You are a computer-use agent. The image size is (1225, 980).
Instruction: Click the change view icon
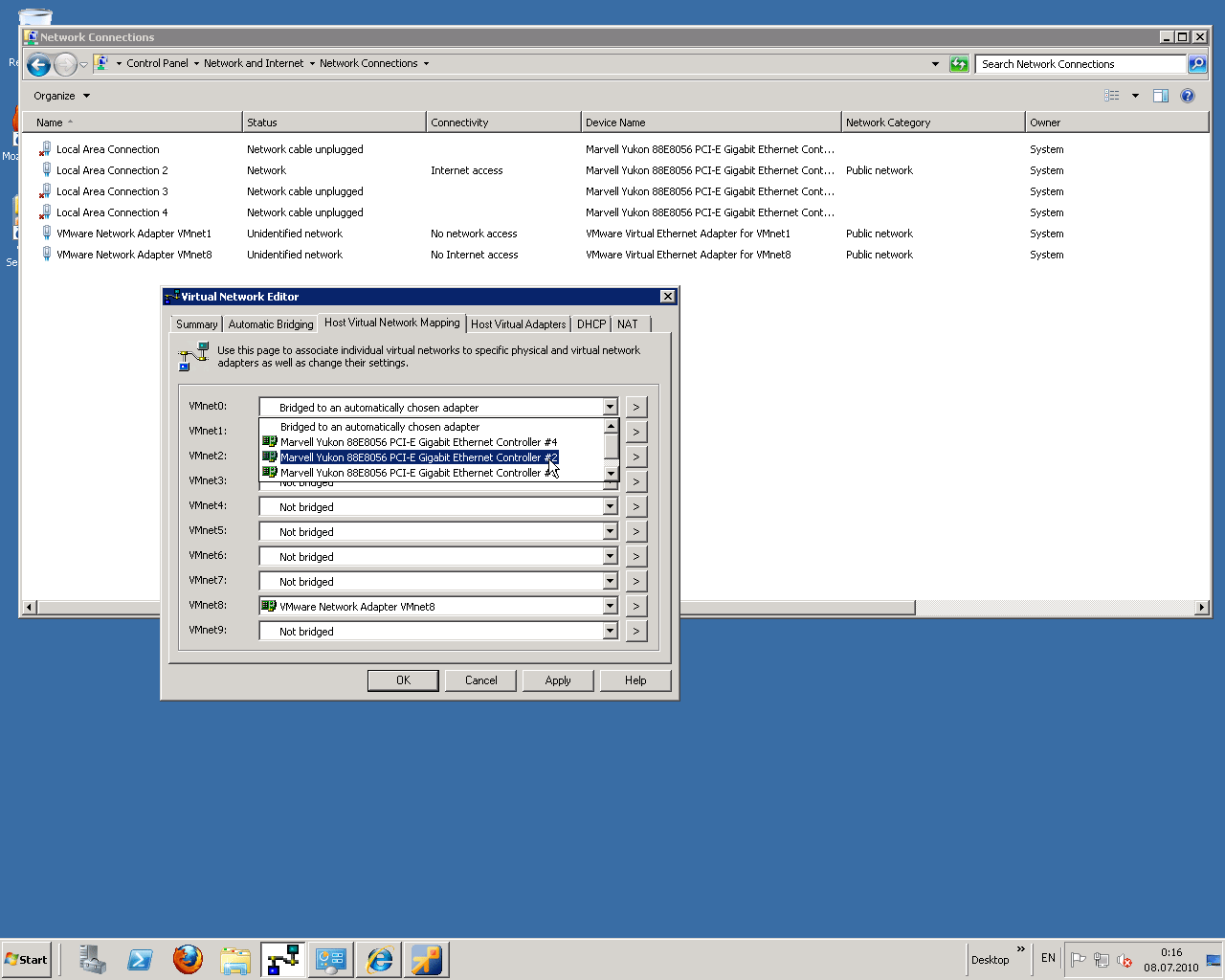[x=1112, y=96]
